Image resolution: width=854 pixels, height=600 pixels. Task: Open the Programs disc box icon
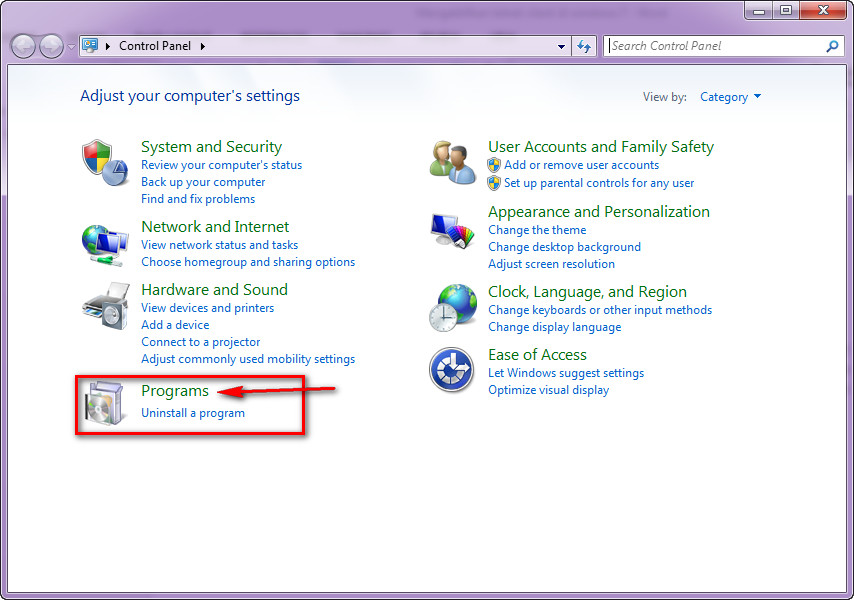(x=106, y=403)
